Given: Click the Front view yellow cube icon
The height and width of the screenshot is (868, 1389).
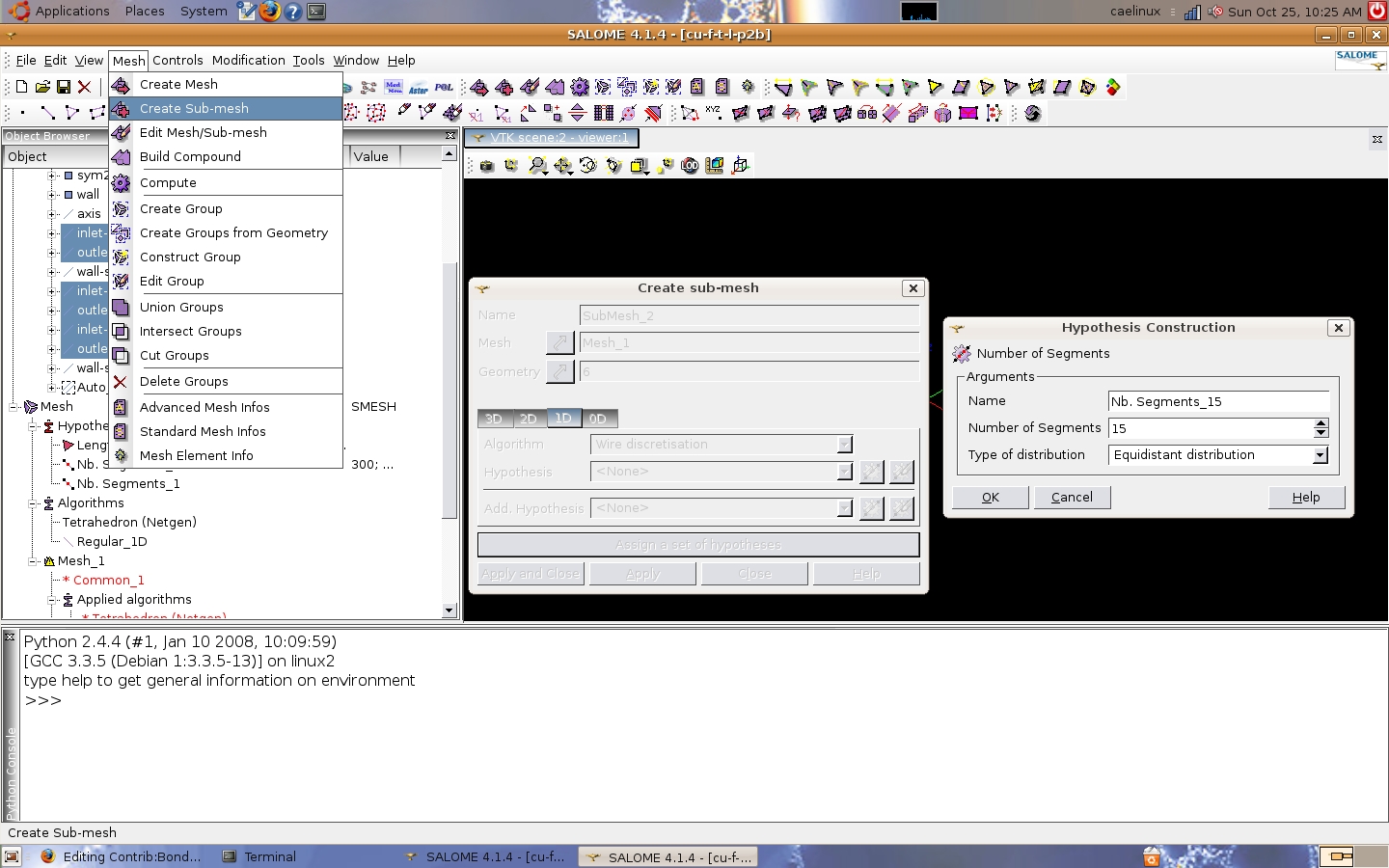Looking at the screenshot, I should pos(640,166).
